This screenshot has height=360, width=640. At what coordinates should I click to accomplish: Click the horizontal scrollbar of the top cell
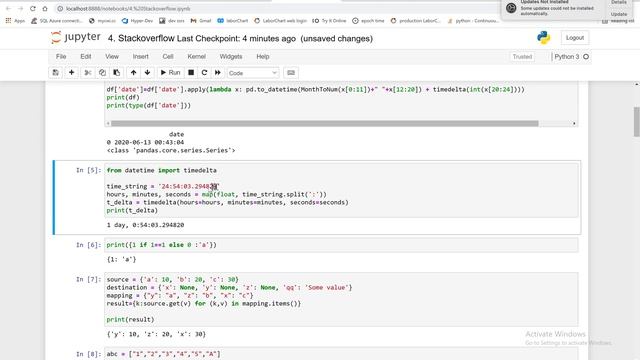pyautogui.click(x=324, y=123)
